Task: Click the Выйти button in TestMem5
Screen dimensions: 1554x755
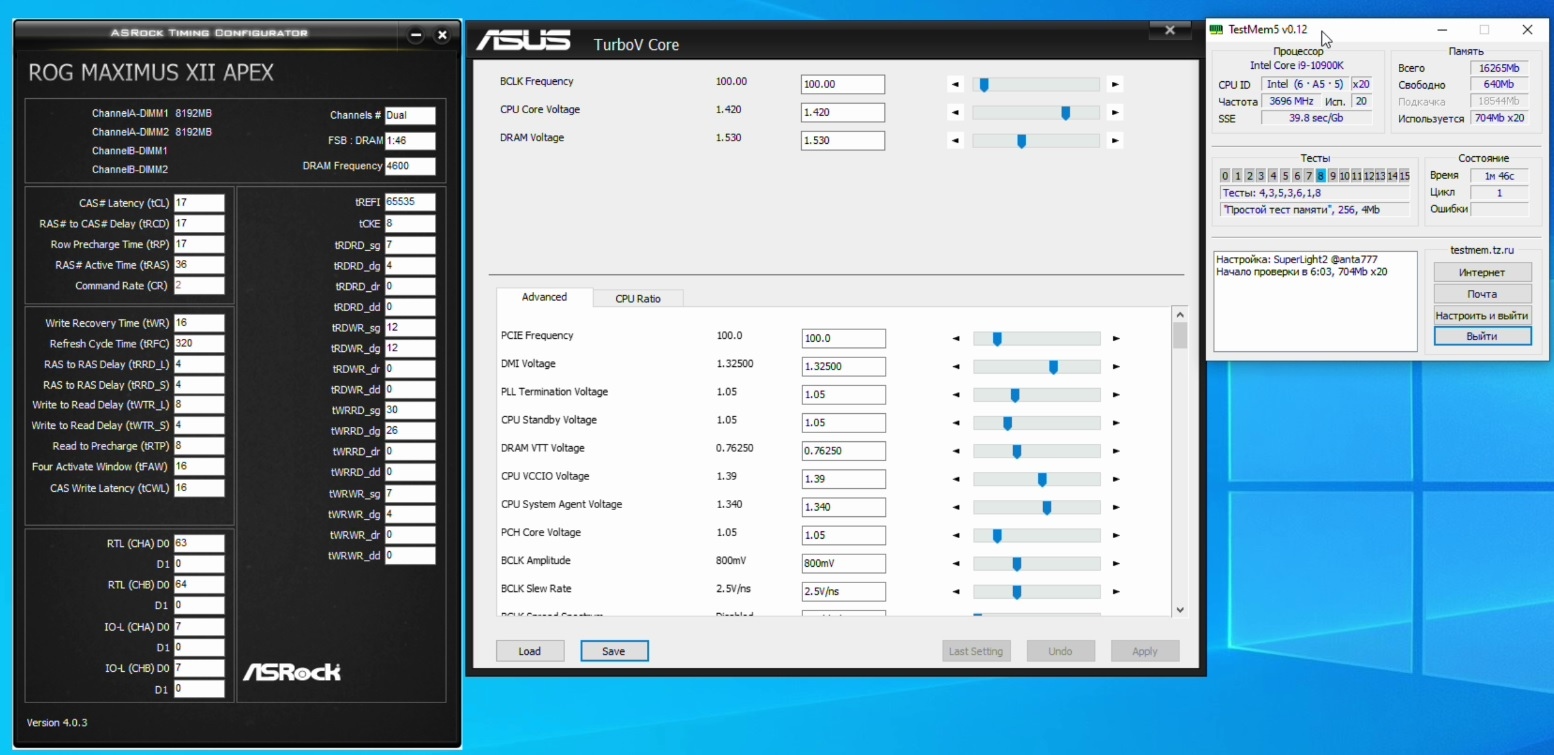Action: coord(1482,337)
